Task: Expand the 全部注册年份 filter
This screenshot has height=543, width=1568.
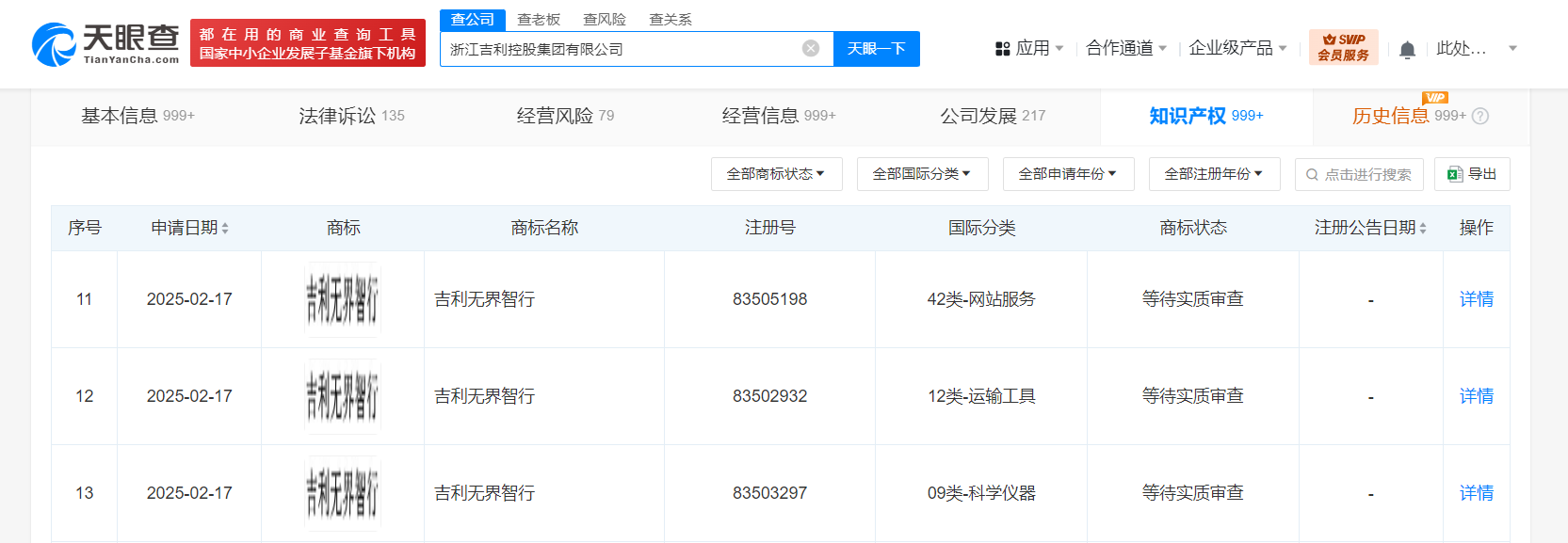Action: pyautogui.click(x=1214, y=174)
